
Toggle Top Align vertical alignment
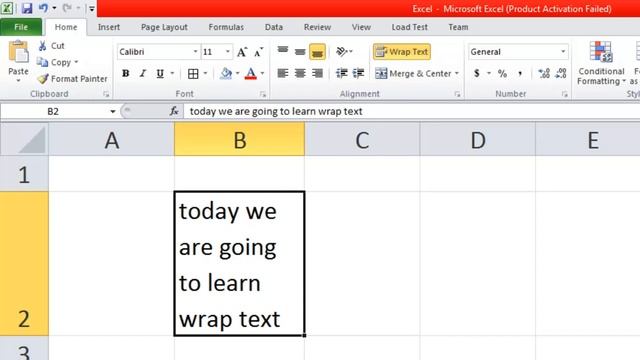tap(283, 51)
